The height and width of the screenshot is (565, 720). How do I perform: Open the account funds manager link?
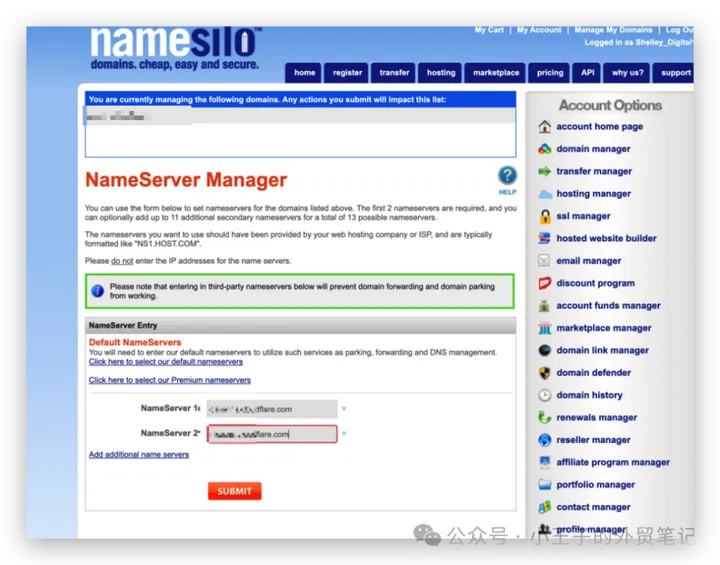pyautogui.click(x=608, y=305)
